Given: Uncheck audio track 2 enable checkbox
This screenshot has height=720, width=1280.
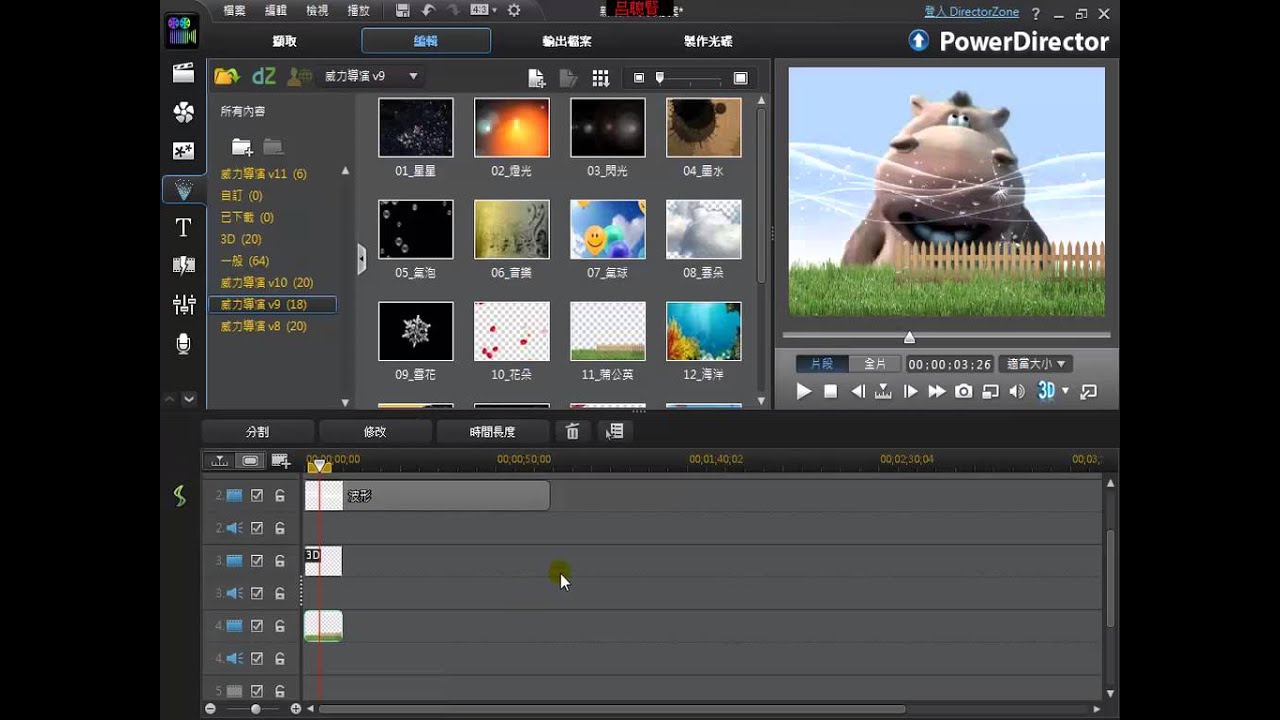Looking at the screenshot, I should pyautogui.click(x=257, y=528).
